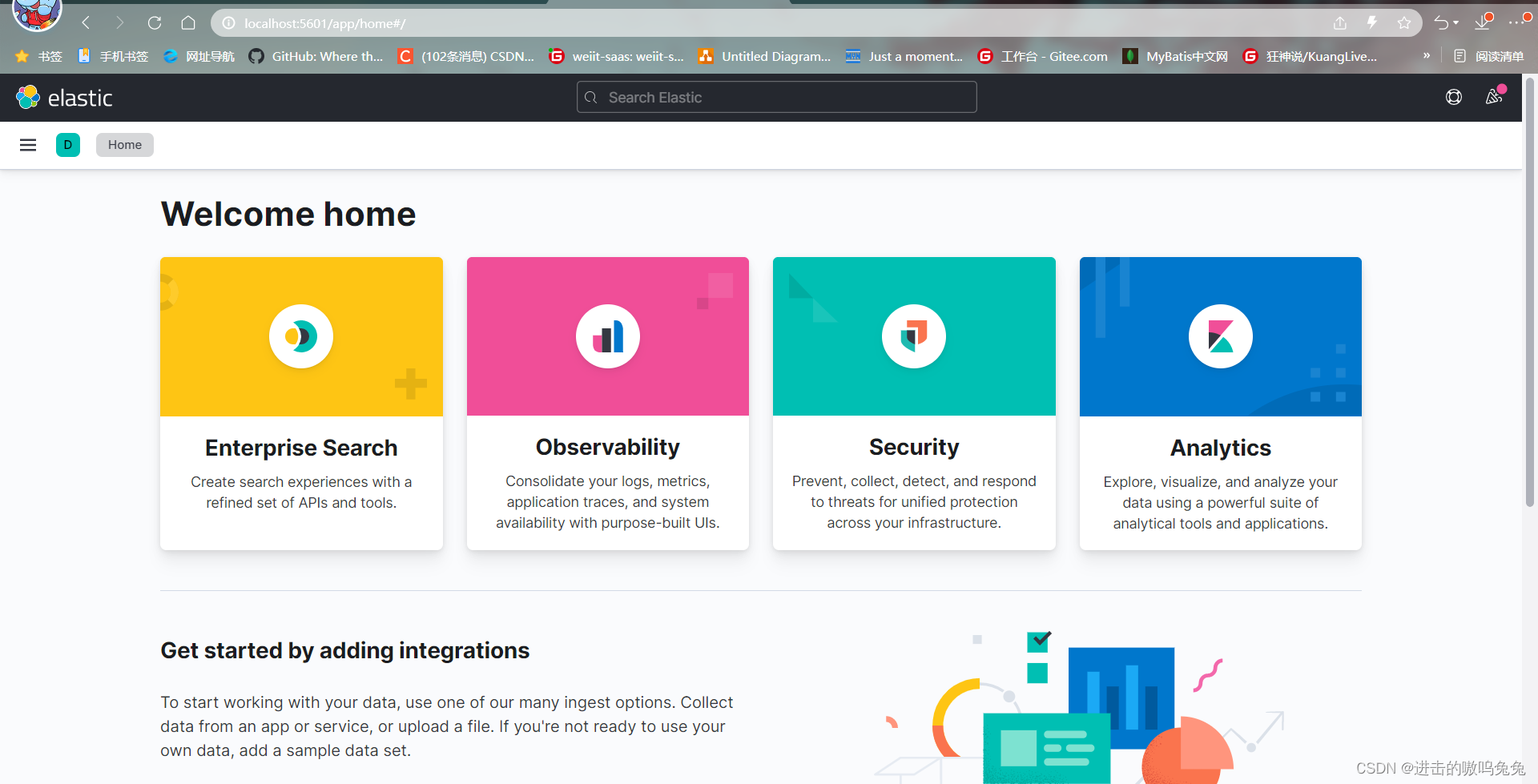Viewport: 1538px width, 784px height.
Task: Open the Enterprise Search title link
Action: (301, 448)
